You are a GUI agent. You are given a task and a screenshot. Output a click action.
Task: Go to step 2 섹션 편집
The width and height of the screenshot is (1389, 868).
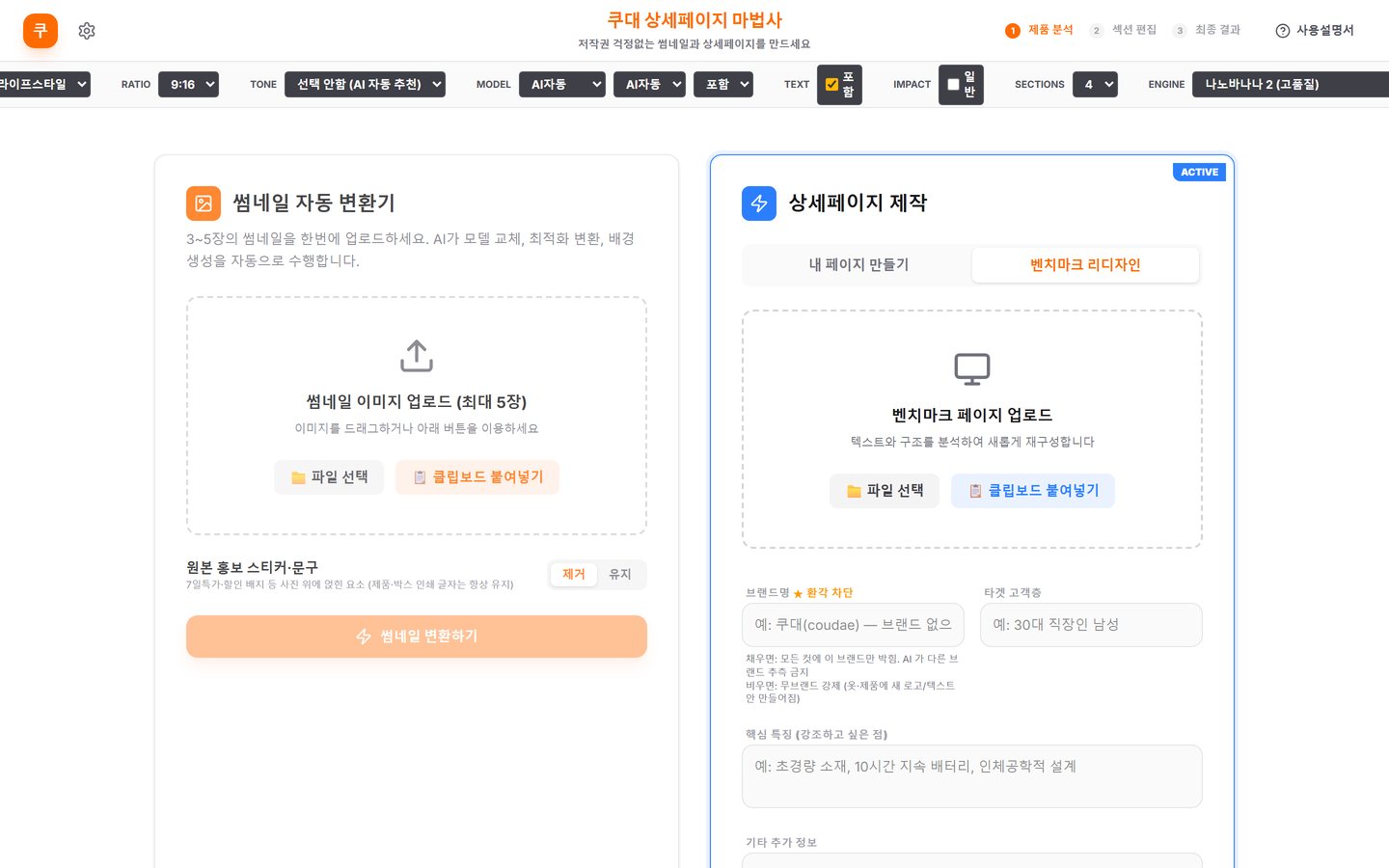tap(1123, 31)
